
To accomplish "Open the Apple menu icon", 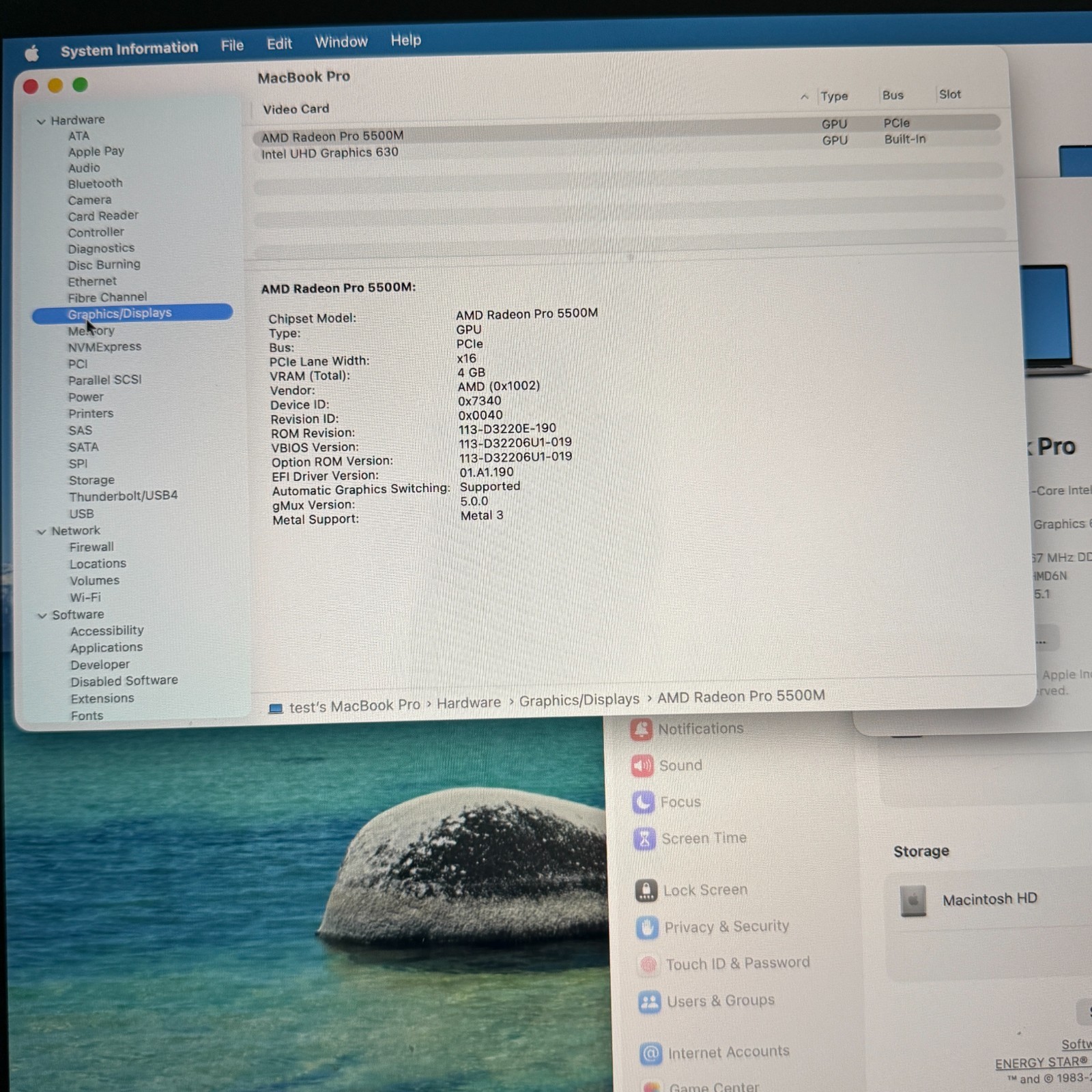I will click(x=31, y=53).
